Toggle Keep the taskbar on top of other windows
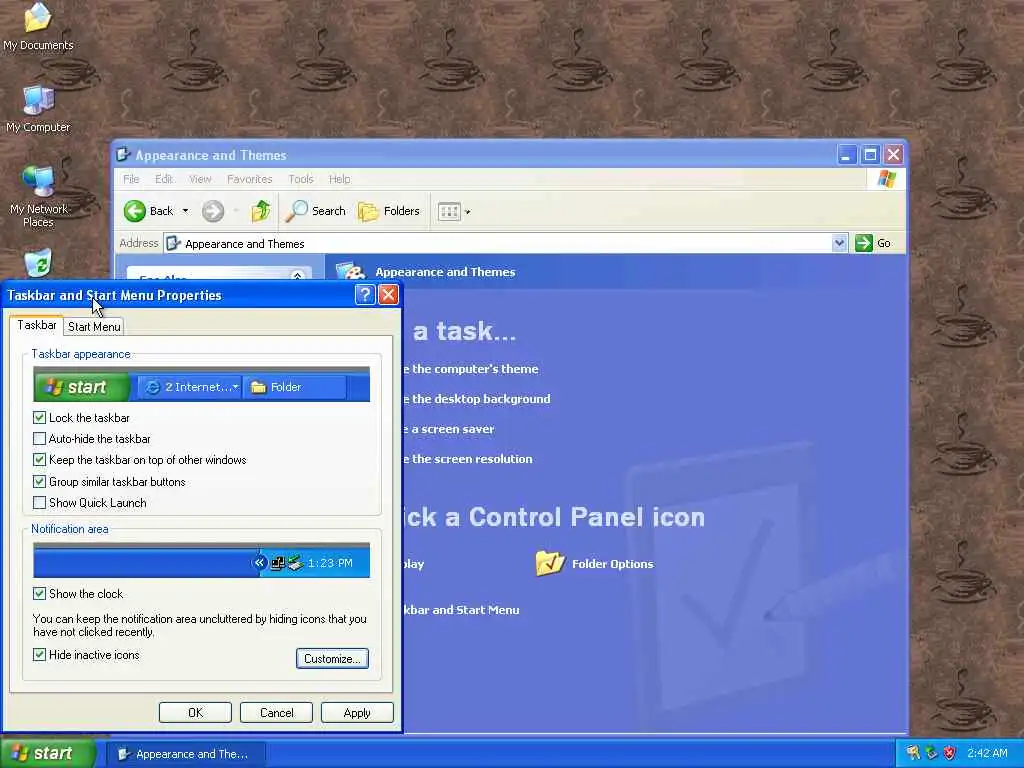Screen dimensions: 1024x768 [x=39, y=460]
